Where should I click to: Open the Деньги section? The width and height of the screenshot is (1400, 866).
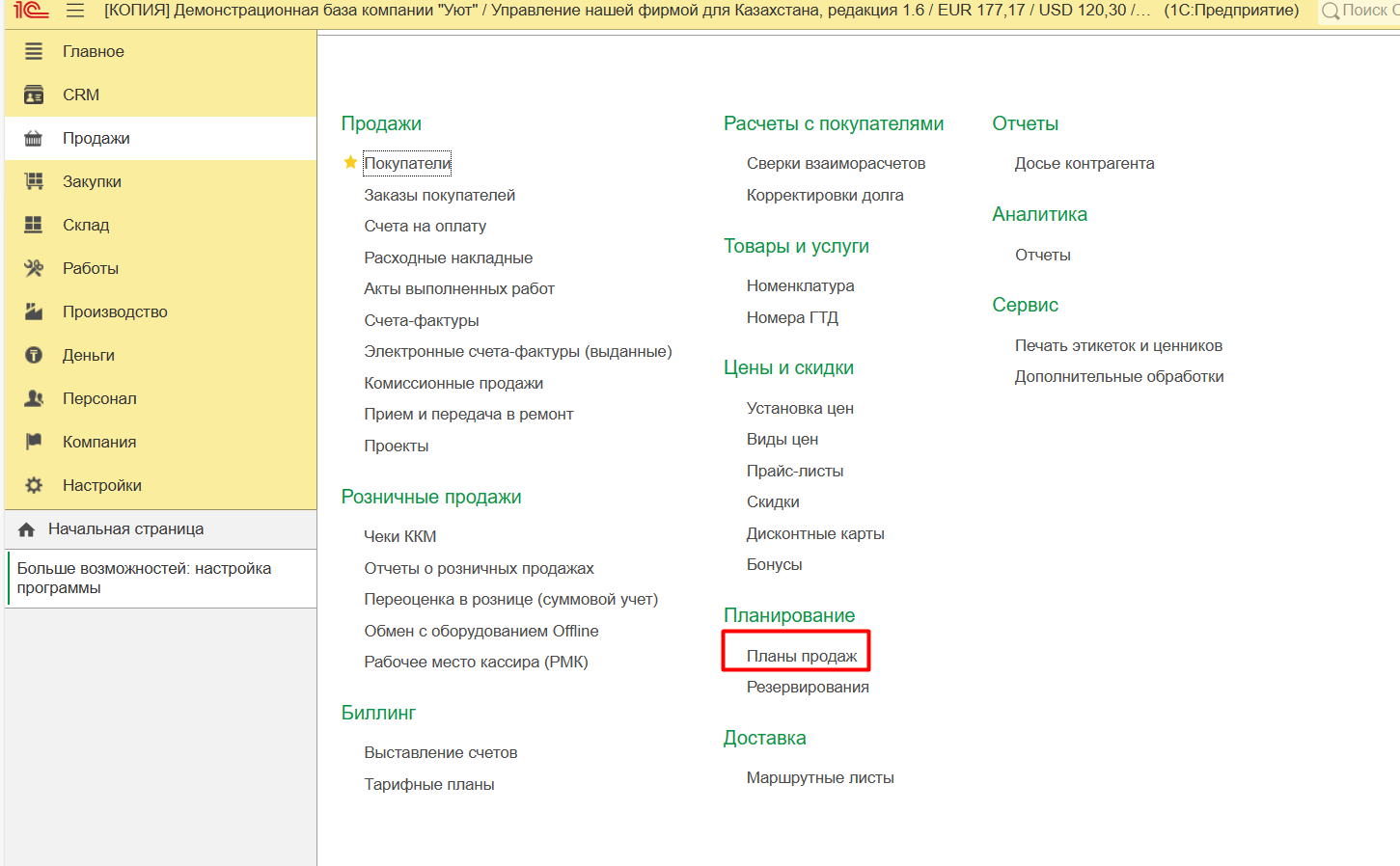89,355
